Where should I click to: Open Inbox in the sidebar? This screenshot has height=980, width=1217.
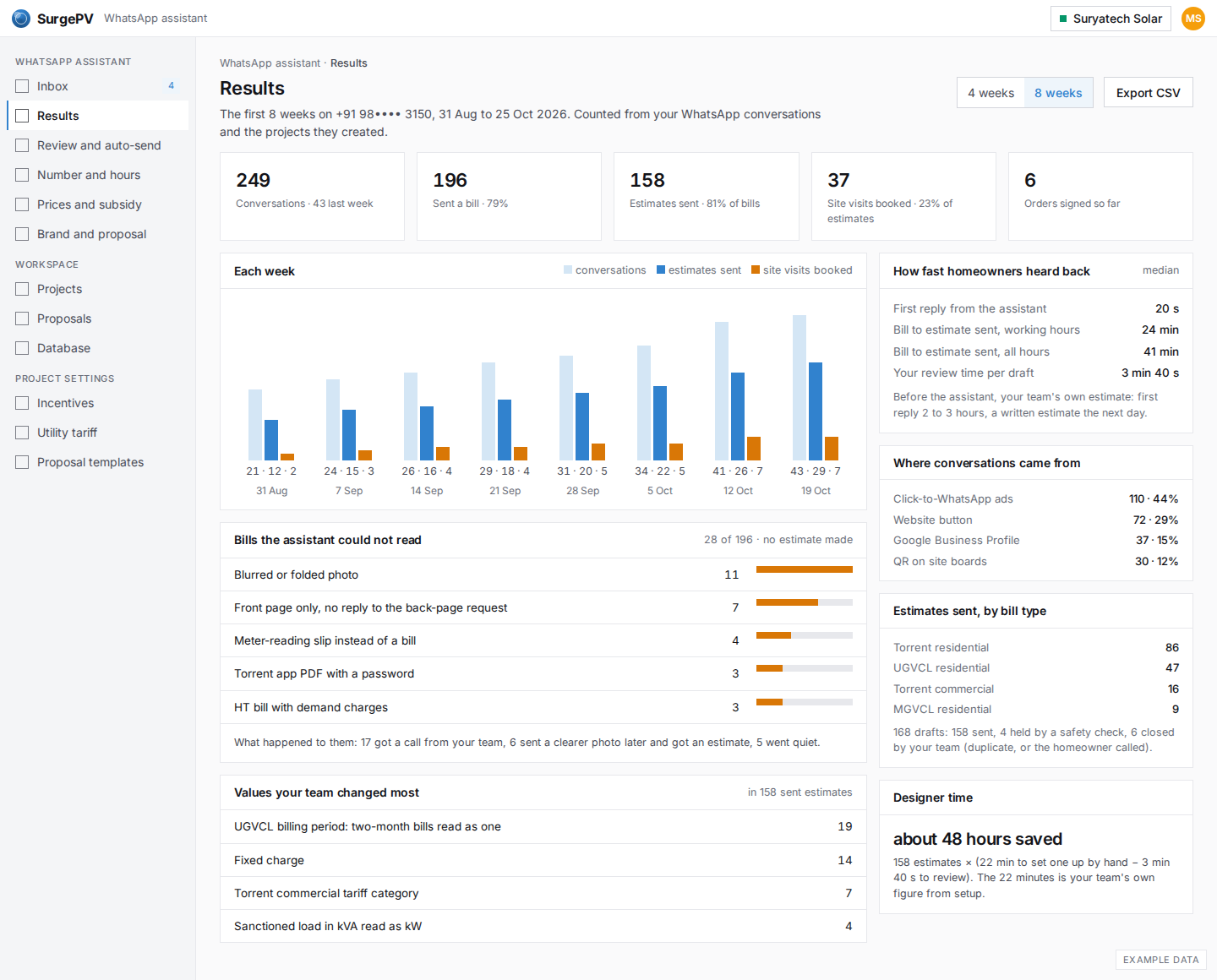(x=97, y=86)
